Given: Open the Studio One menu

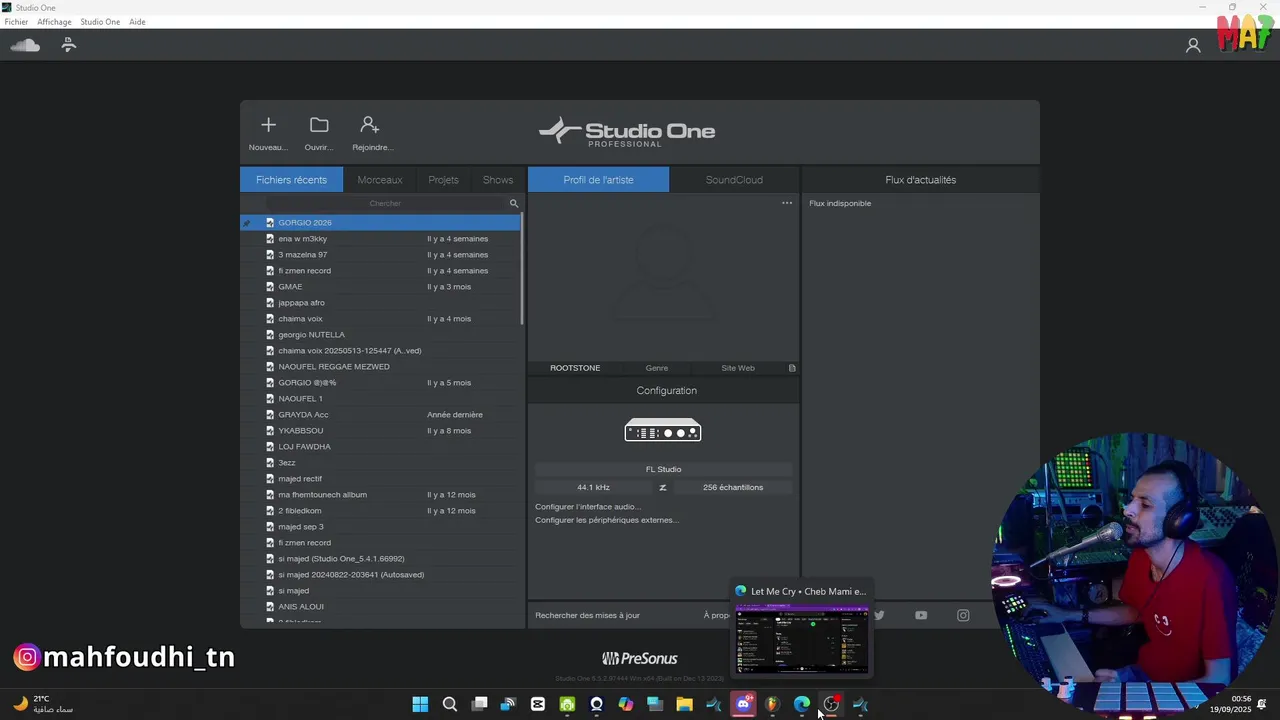Looking at the screenshot, I should [x=100, y=22].
